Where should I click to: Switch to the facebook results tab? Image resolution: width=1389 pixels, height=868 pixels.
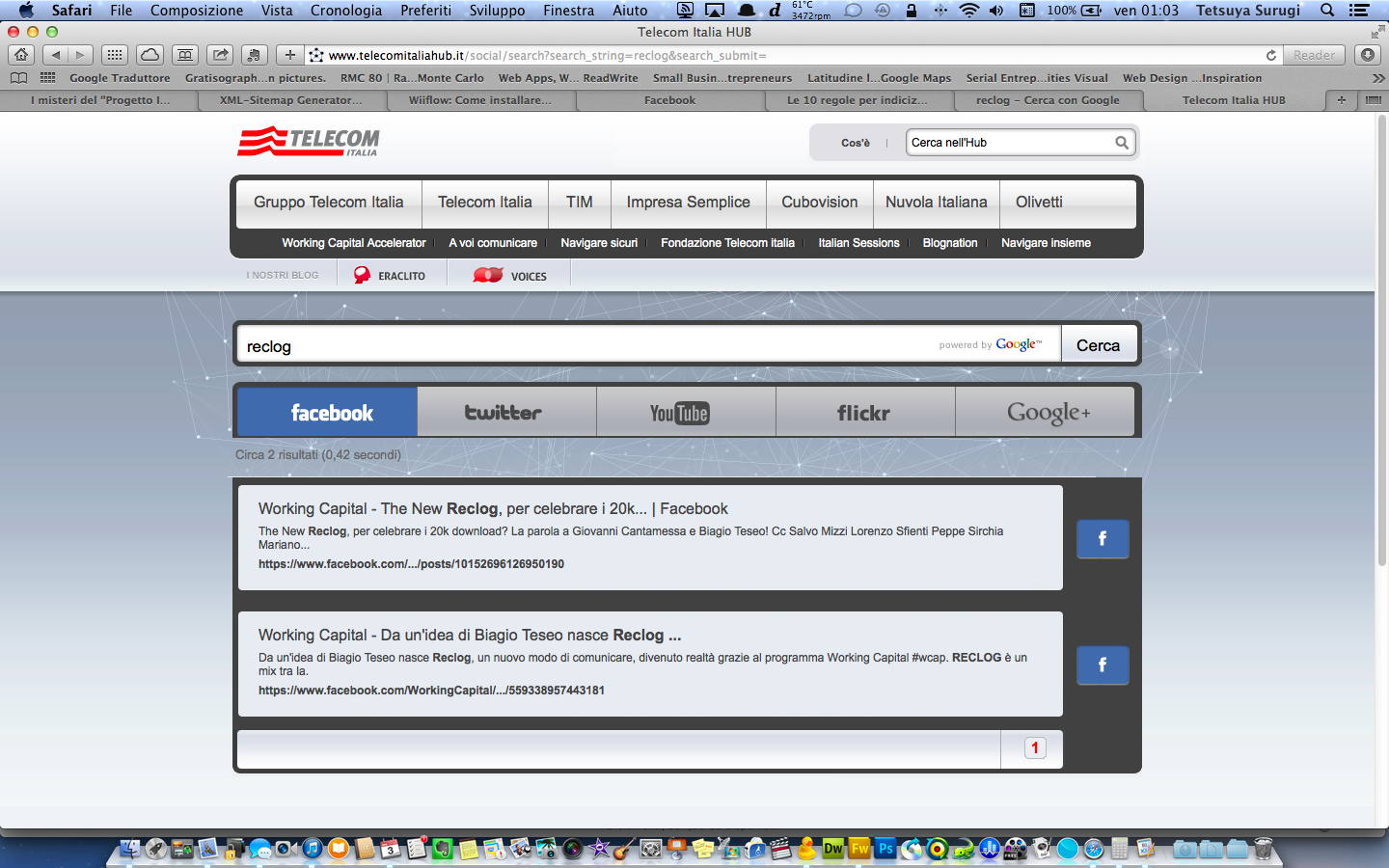[327, 412]
